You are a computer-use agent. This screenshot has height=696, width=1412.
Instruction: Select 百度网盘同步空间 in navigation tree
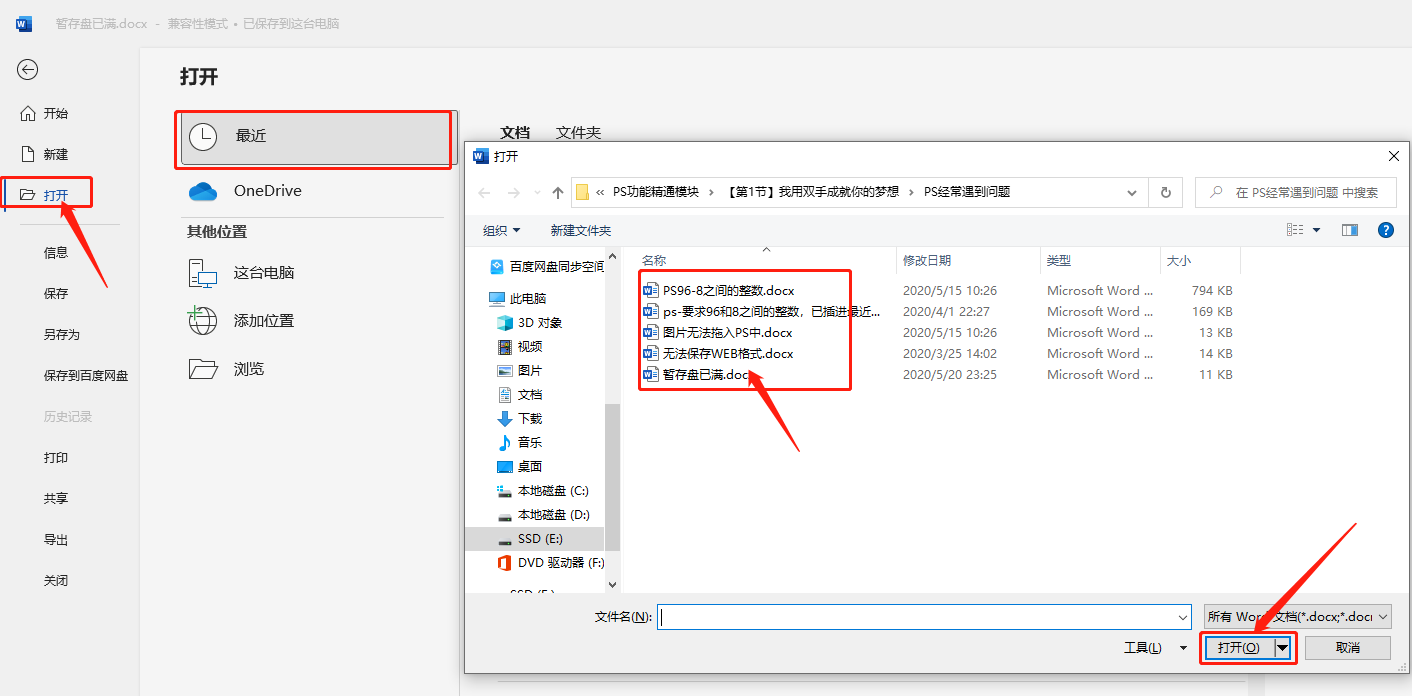[x=547, y=267]
